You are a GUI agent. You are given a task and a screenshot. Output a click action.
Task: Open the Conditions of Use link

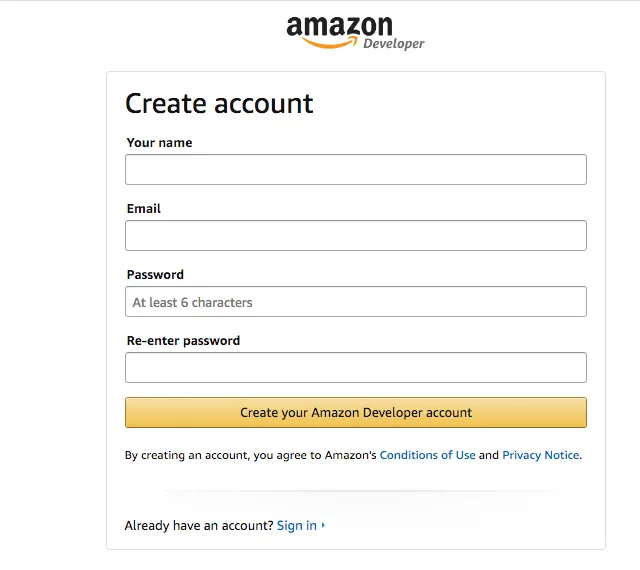click(x=427, y=455)
